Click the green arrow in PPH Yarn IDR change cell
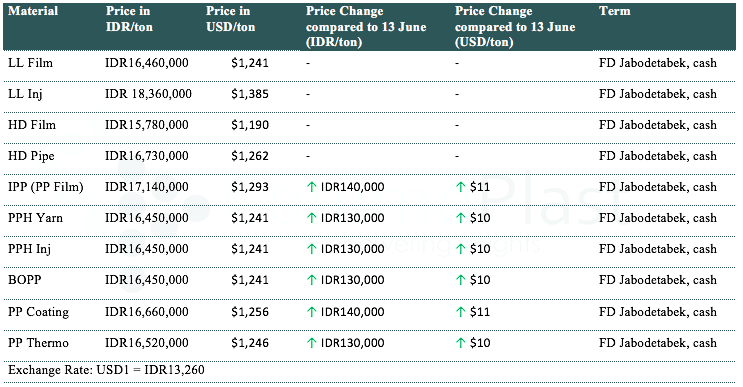This screenshot has height=387, width=743. [x=311, y=218]
